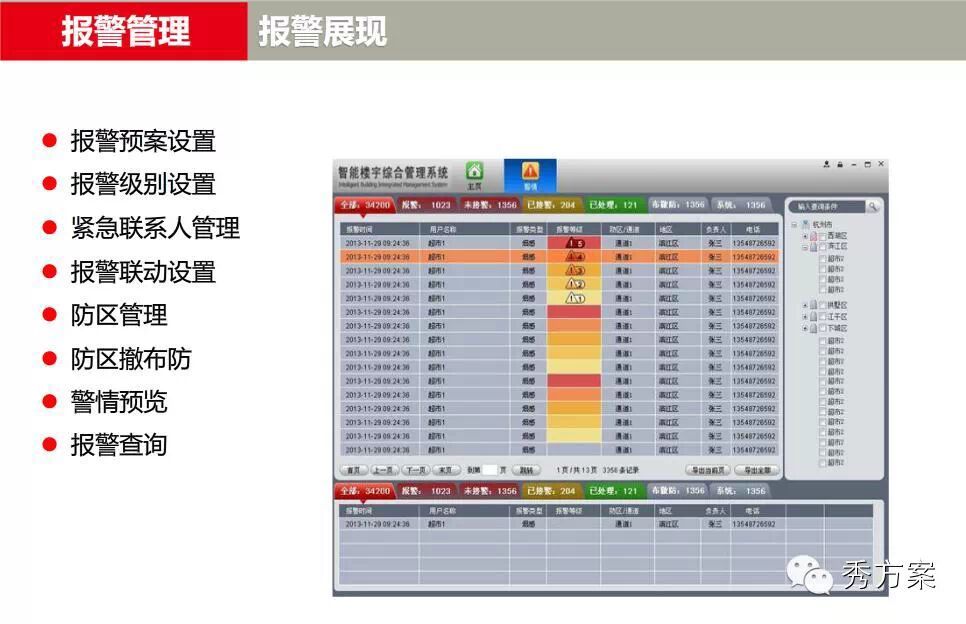Viewport: 966px width, 624px height.
Task: Switch to the upper 已处理: 121 green tab
Action: click(x=613, y=205)
